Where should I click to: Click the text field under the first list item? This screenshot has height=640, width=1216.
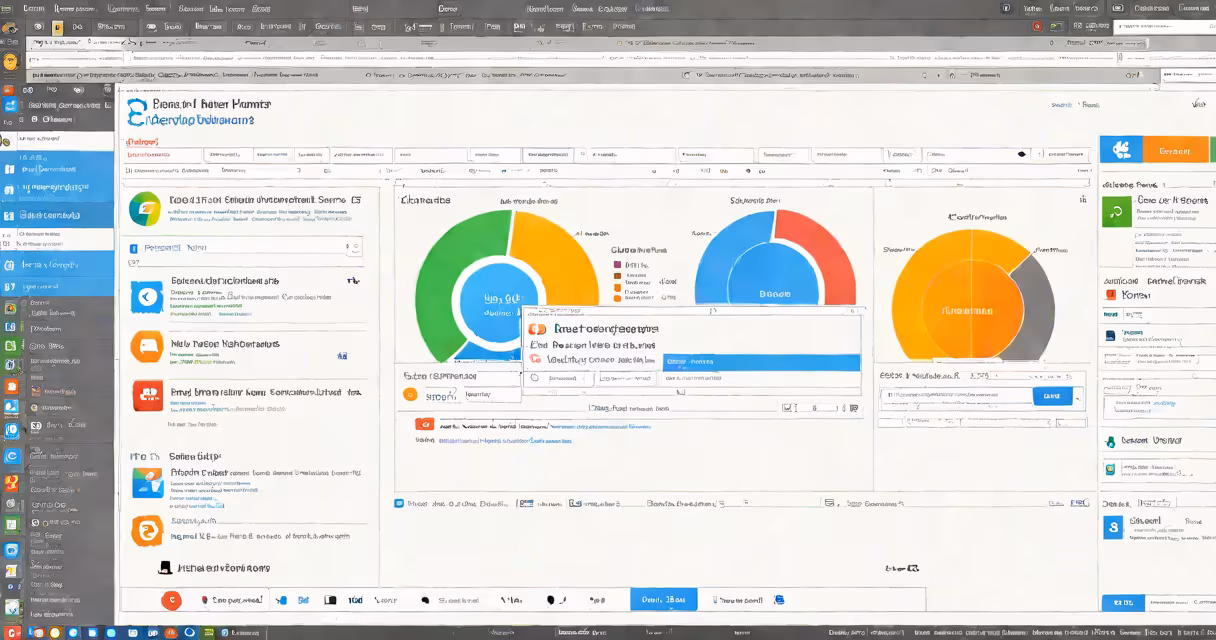(x=245, y=246)
